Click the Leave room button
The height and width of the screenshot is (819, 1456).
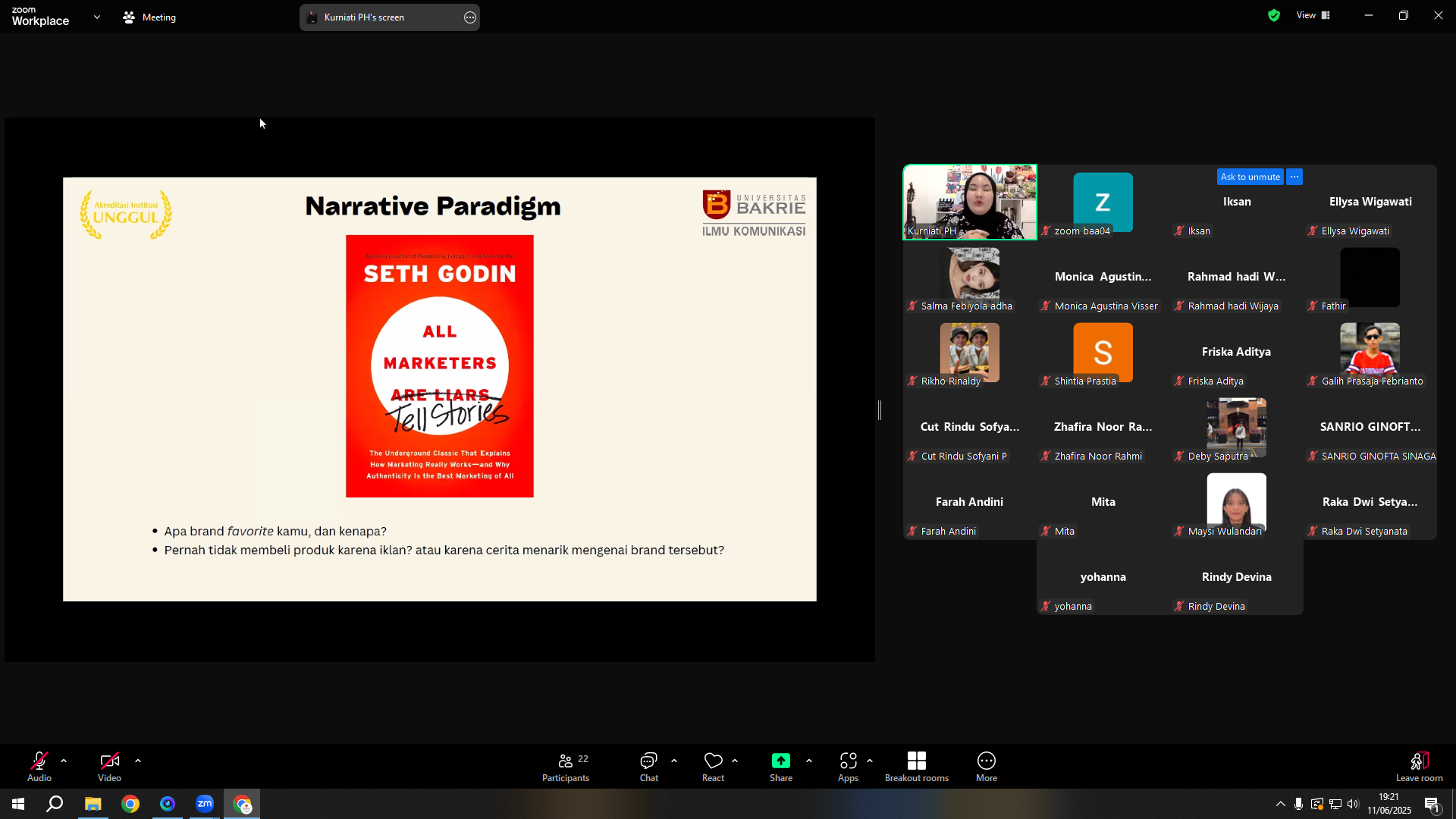[x=1420, y=766]
